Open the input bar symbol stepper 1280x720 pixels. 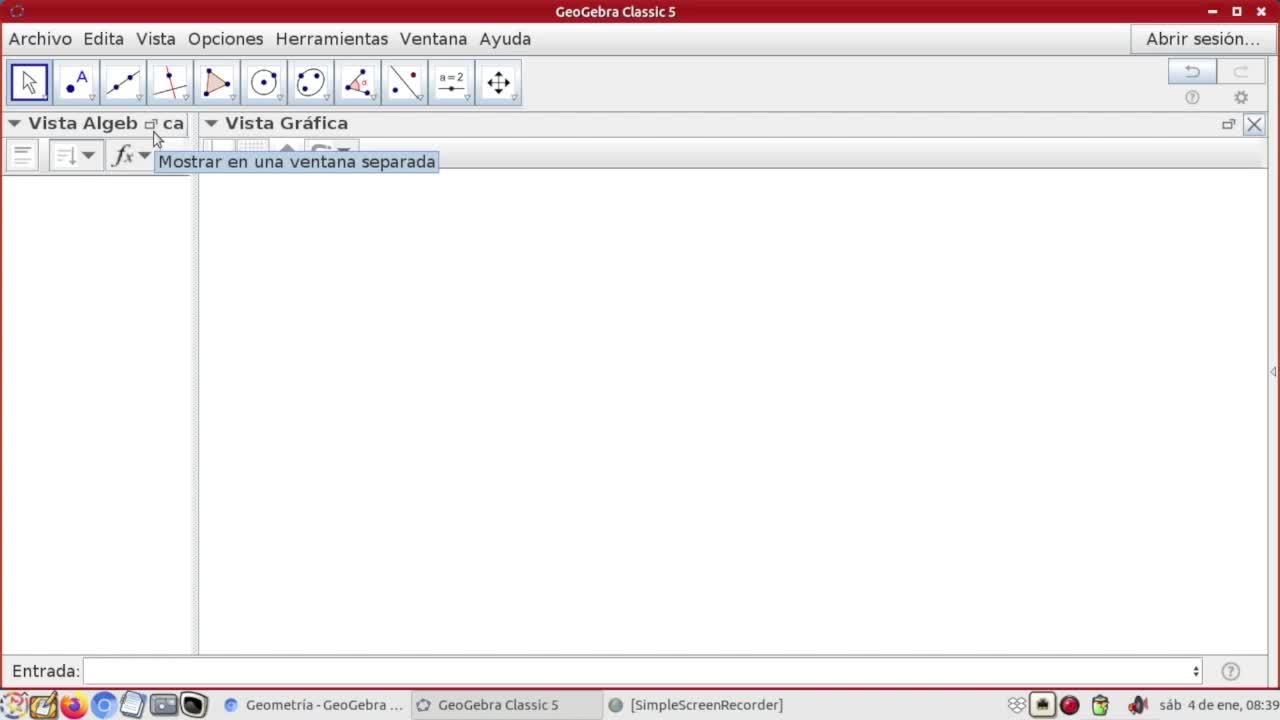tap(1196, 671)
